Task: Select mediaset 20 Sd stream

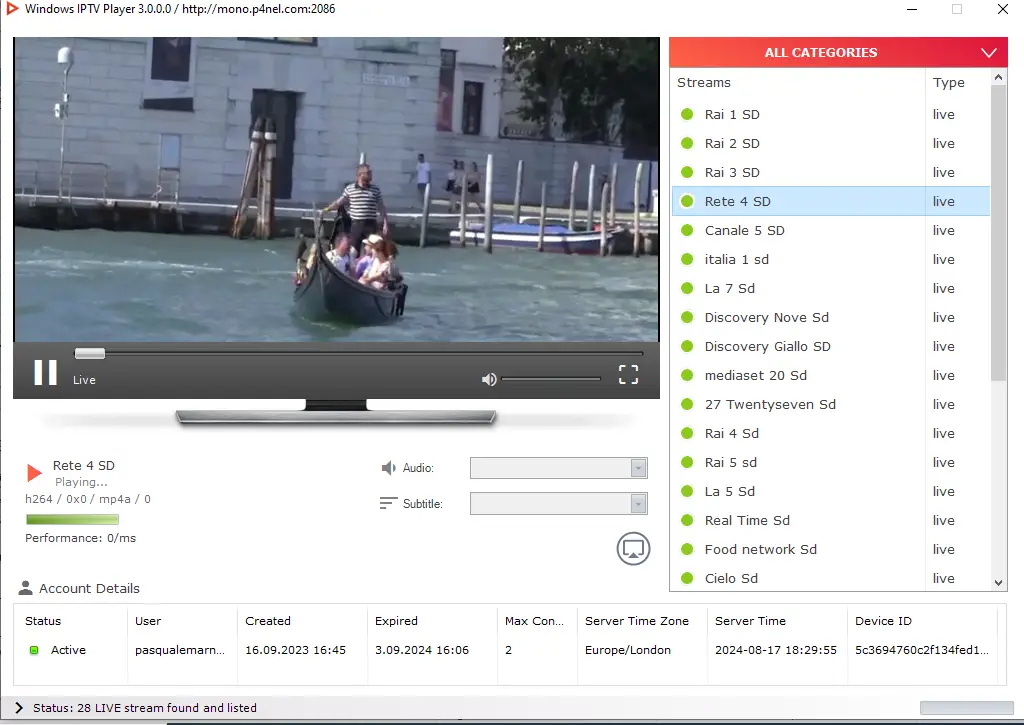Action: pos(831,375)
